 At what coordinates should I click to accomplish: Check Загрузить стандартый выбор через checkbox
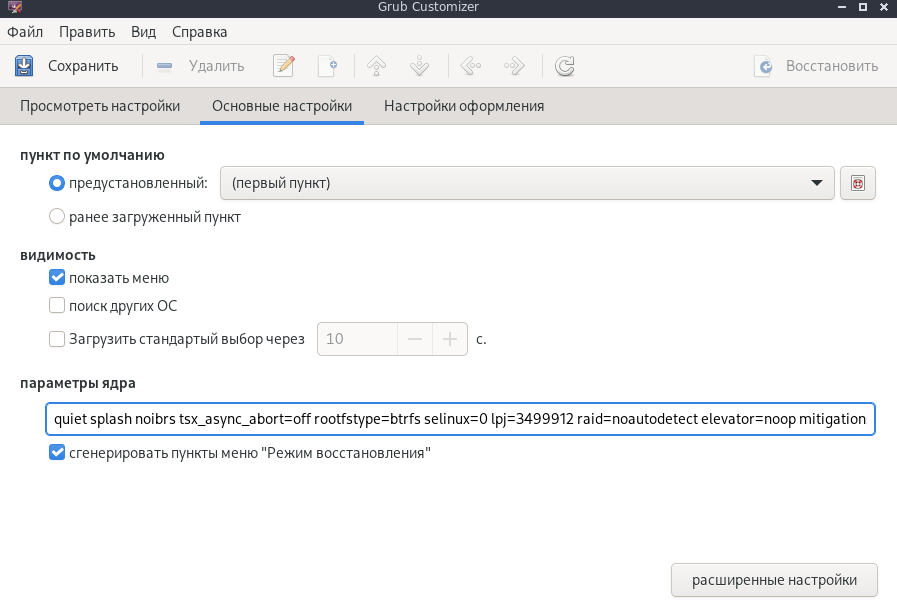click(57, 339)
